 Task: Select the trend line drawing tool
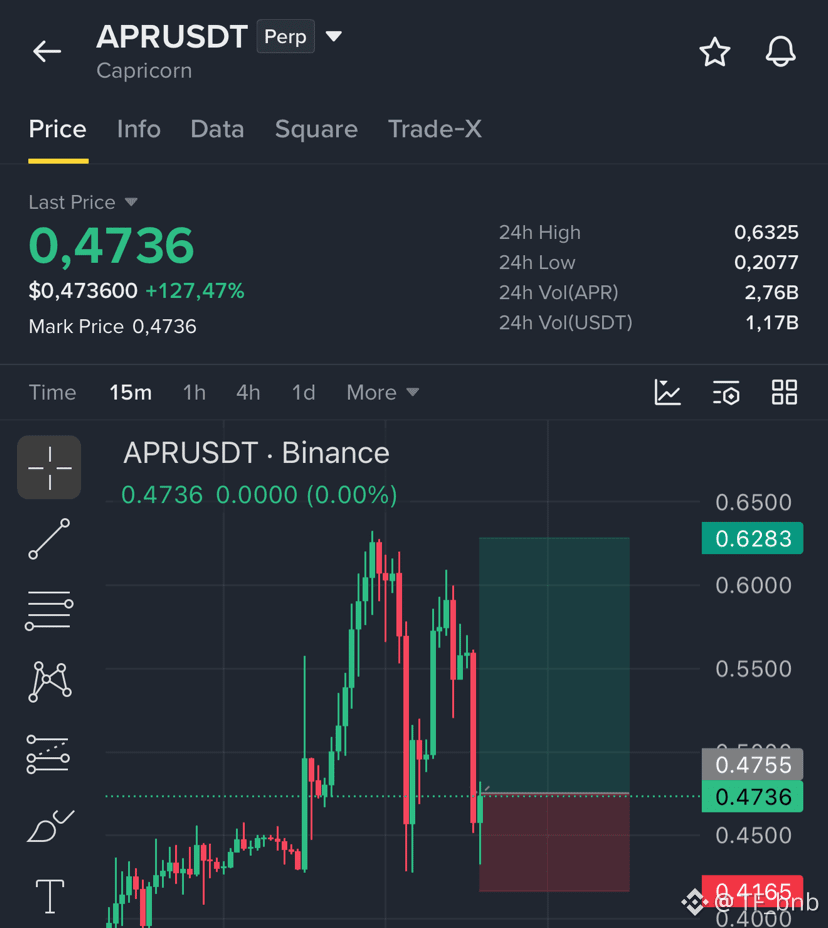point(49,539)
